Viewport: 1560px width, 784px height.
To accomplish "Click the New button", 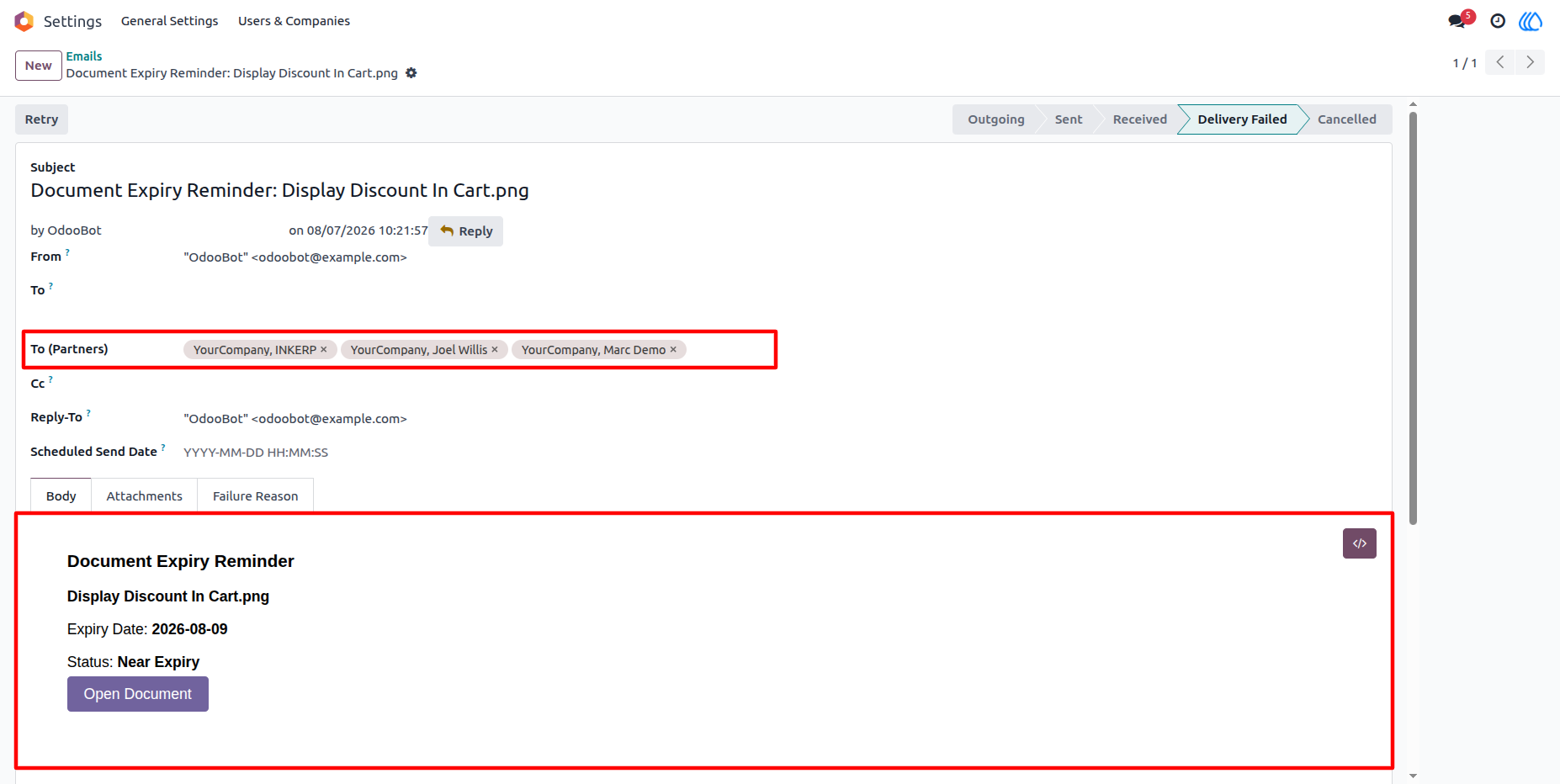I will pos(38,66).
